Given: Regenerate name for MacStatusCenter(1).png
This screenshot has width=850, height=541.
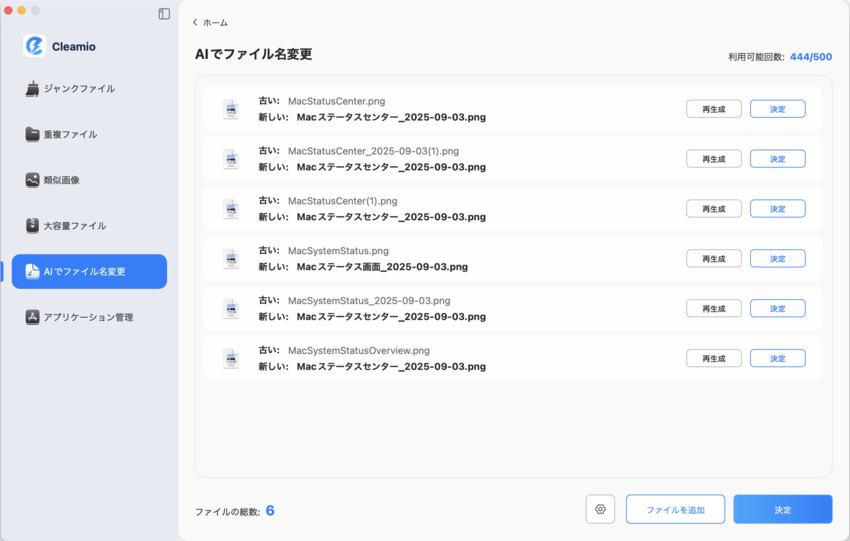Looking at the screenshot, I should coord(713,209).
